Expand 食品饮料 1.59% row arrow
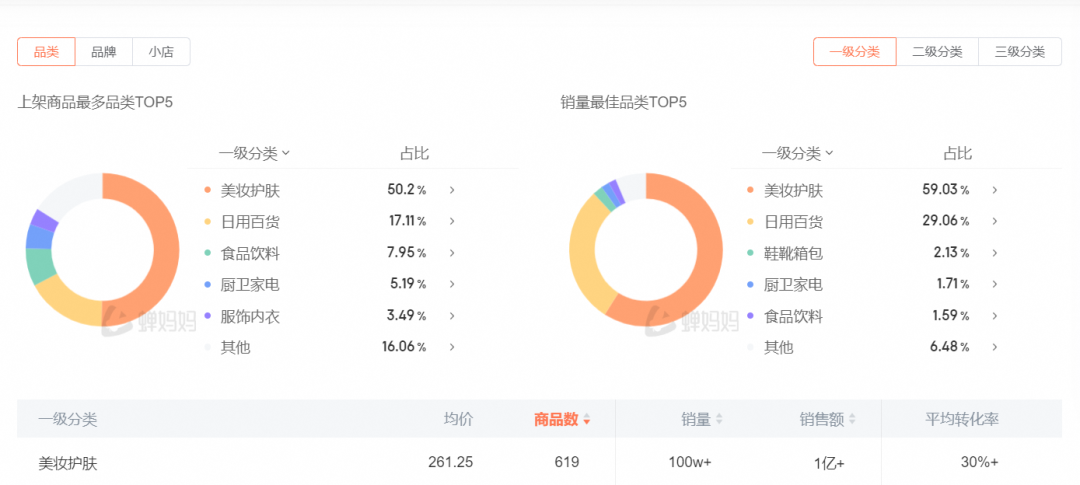 995,316
